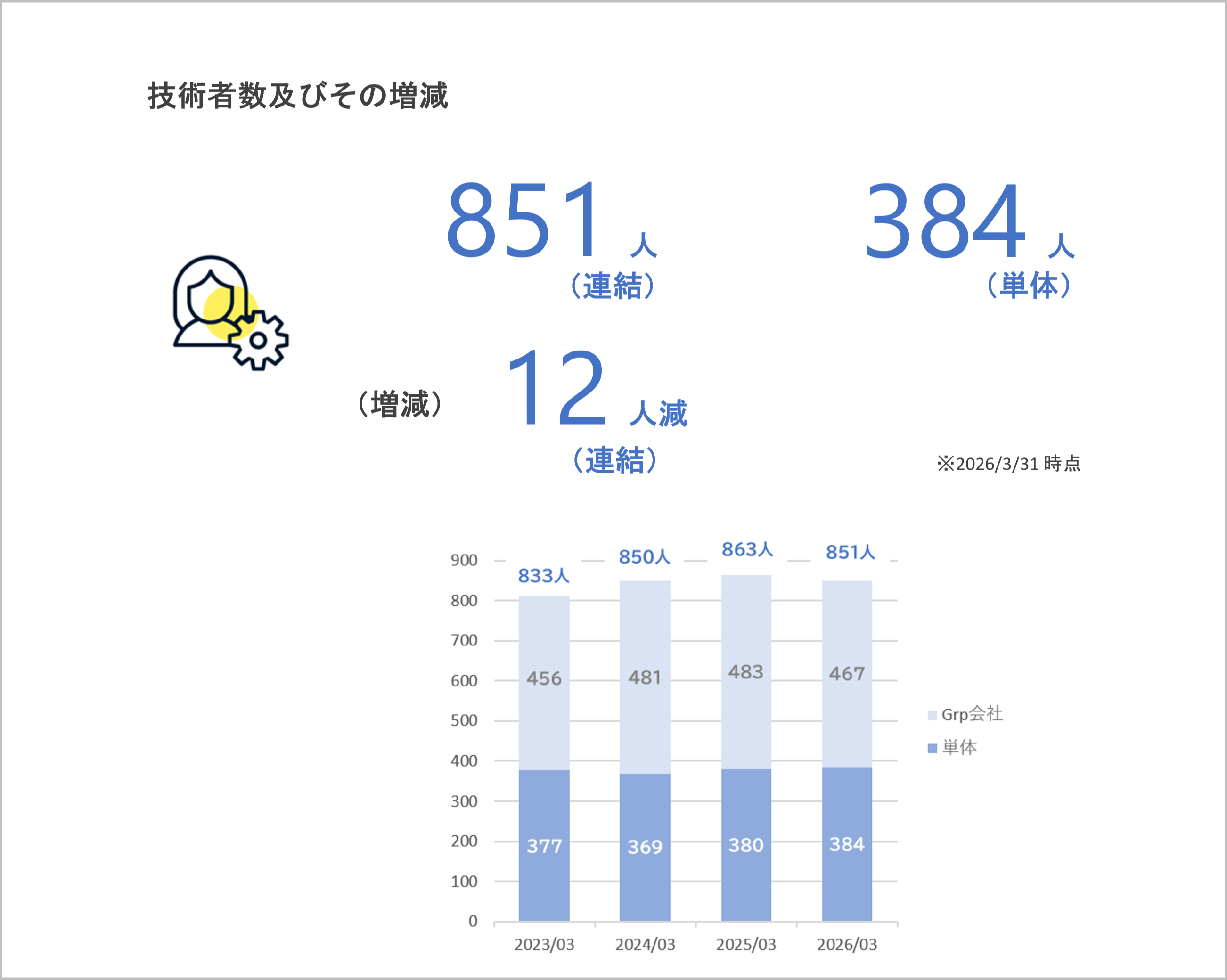
Task: Click the 2023/03 axis label
Action: pyautogui.click(x=544, y=945)
